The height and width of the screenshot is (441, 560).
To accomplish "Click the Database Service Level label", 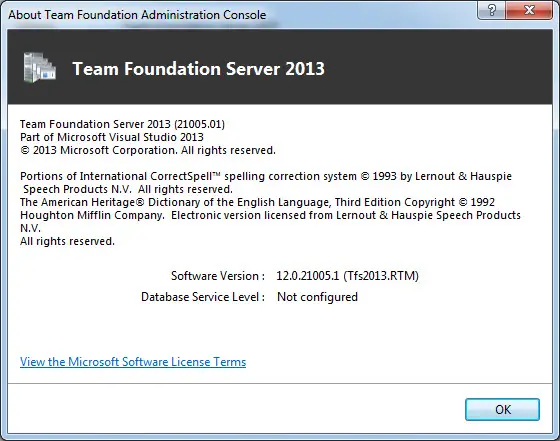I will pyautogui.click(x=203, y=297).
